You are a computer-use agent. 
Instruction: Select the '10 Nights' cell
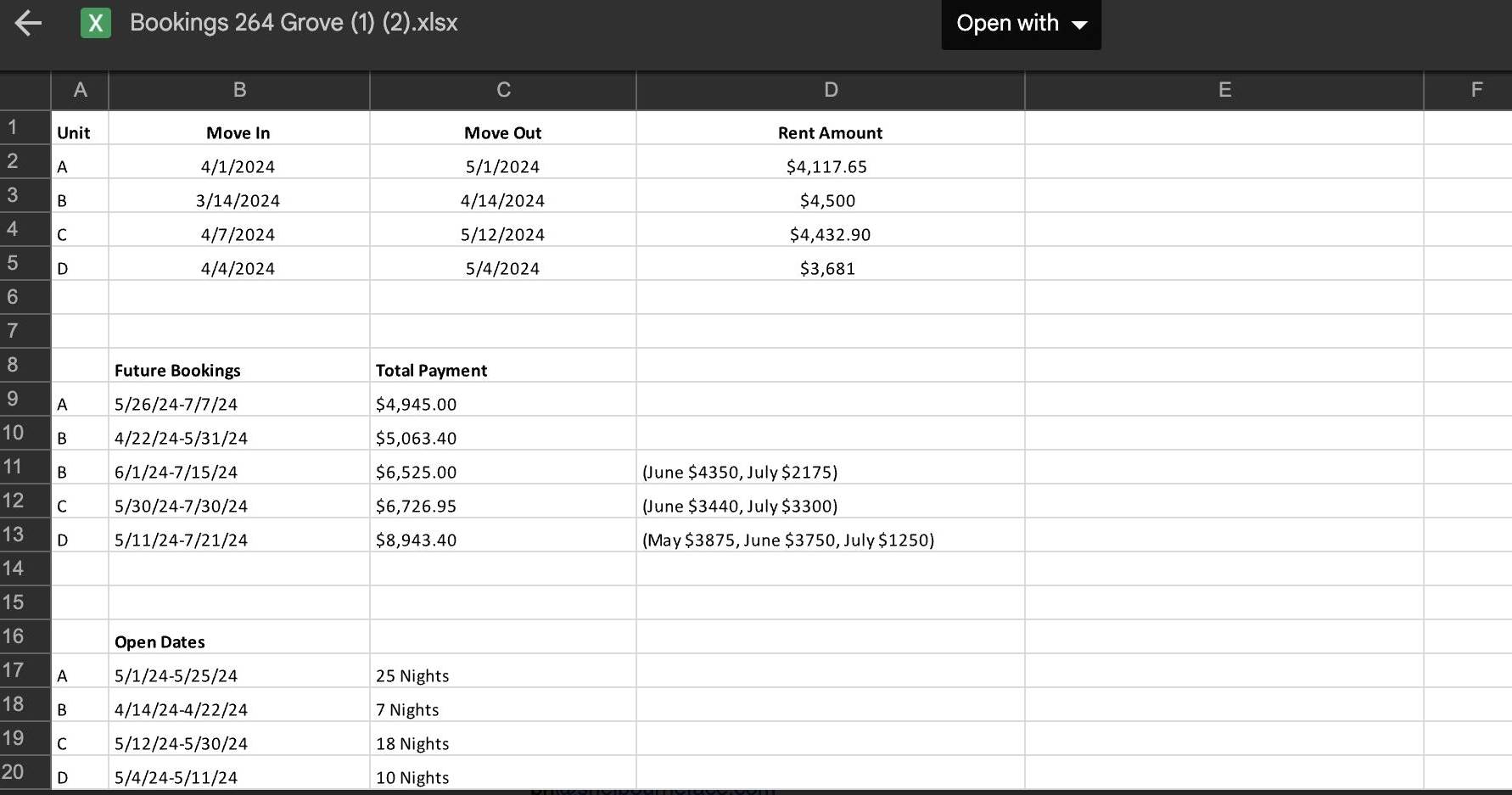tap(503, 773)
